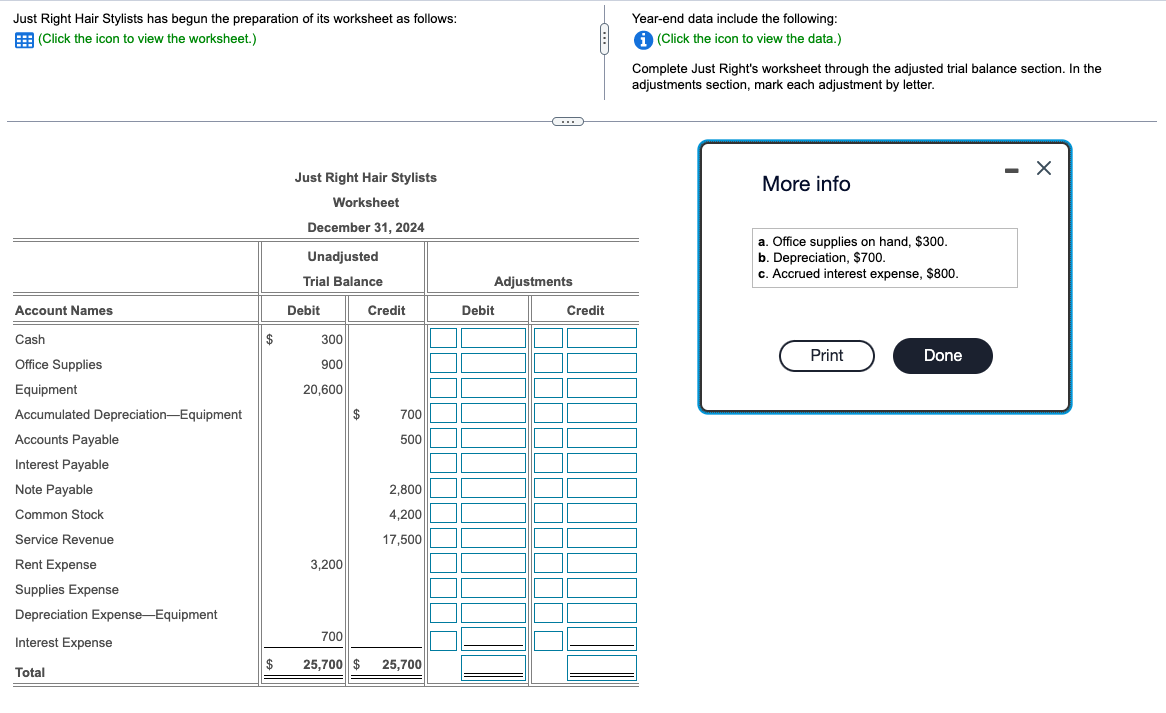Select Interest Expense debit letter box
The width and height of the screenshot is (1166, 713).
pos(443,641)
